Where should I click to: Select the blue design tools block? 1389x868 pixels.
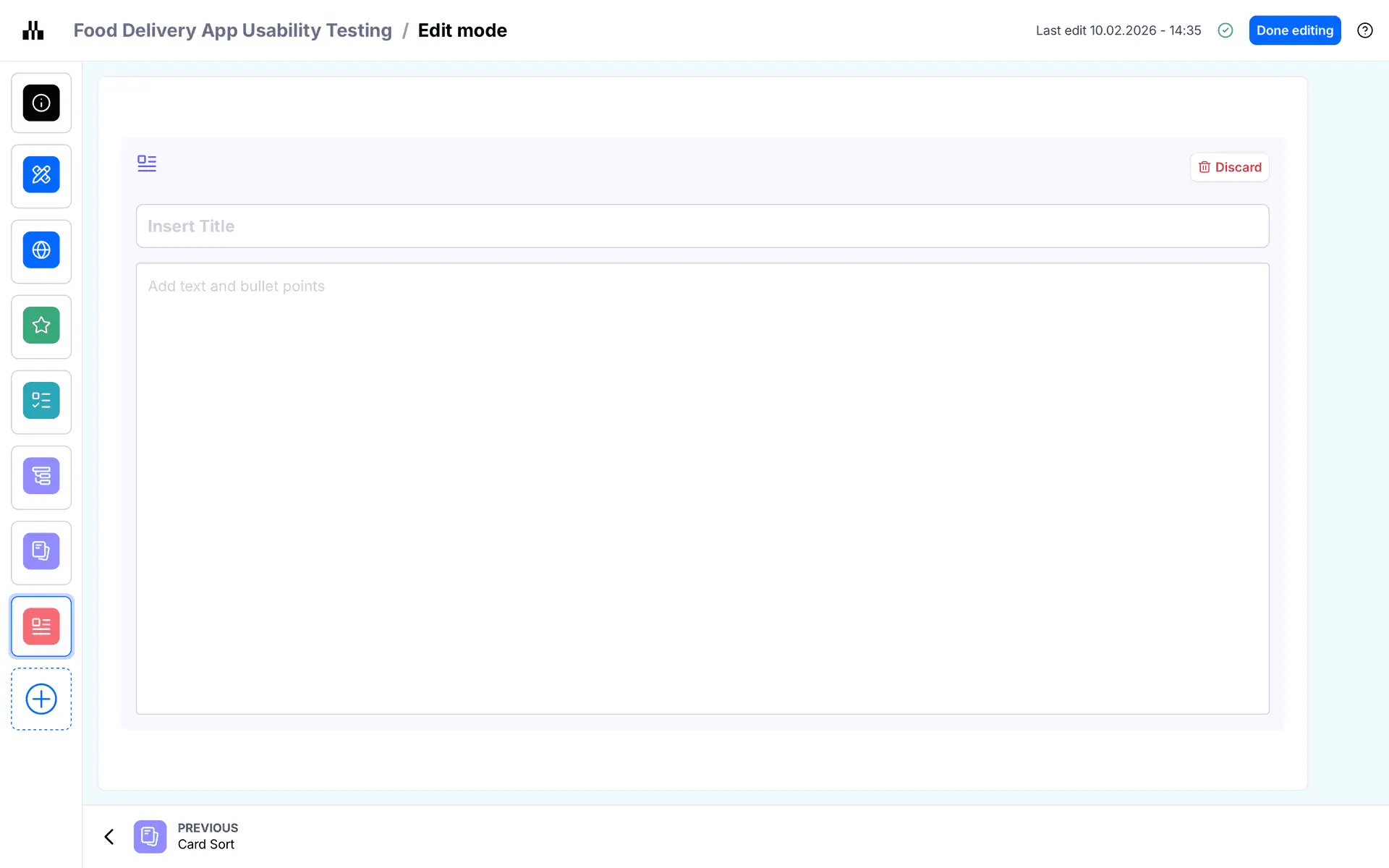(x=41, y=175)
